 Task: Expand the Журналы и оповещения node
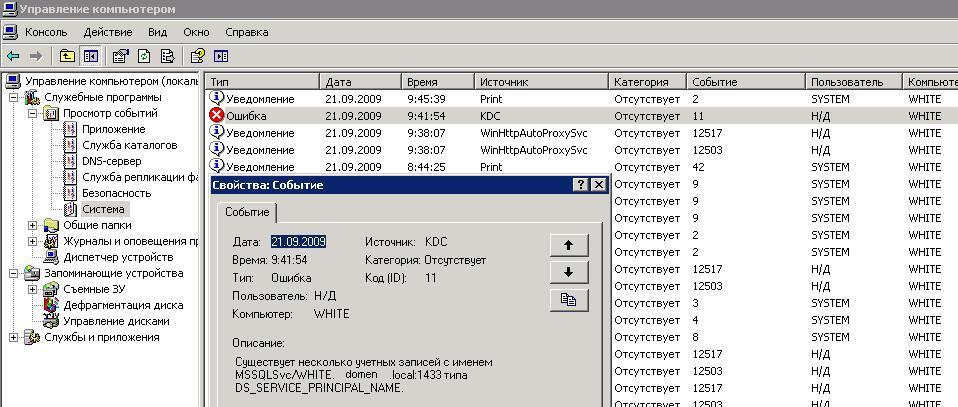click(32, 241)
